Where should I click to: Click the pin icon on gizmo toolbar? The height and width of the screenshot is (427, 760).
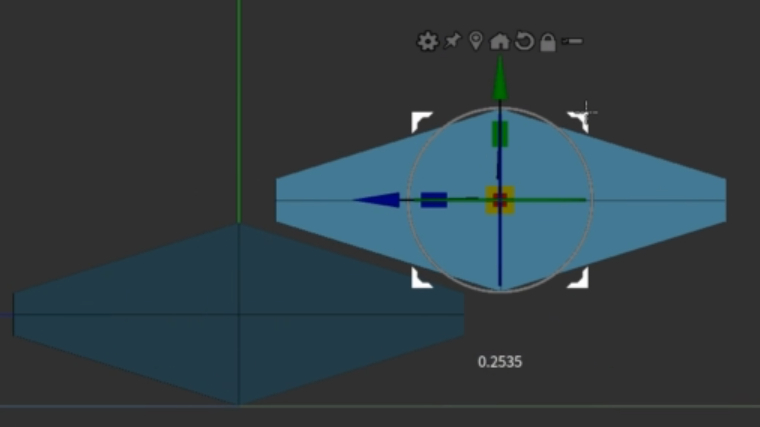(x=452, y=41)
